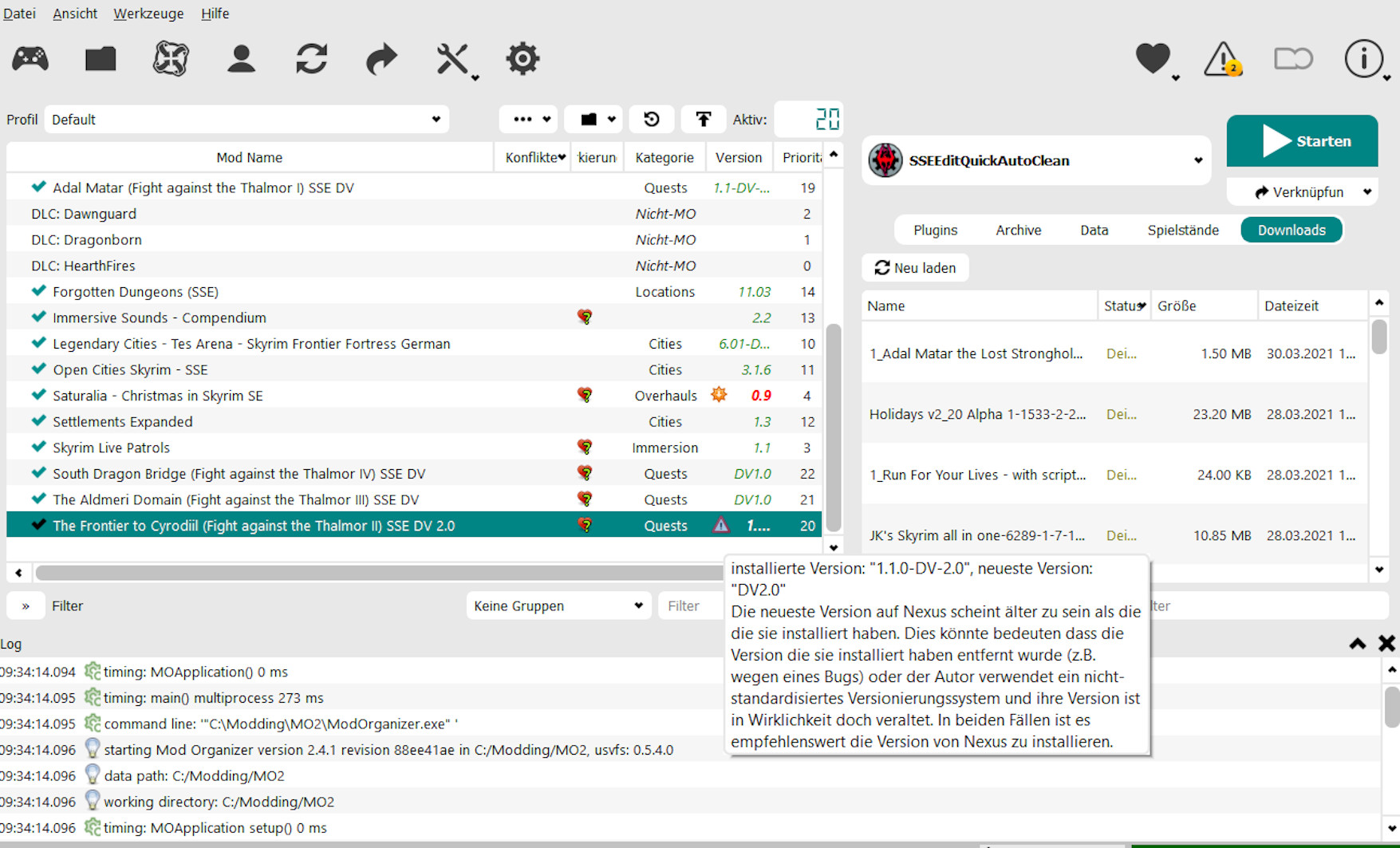Click the Nexus network globe icon
Screen dimensions: 1400x848
point(171,59)
